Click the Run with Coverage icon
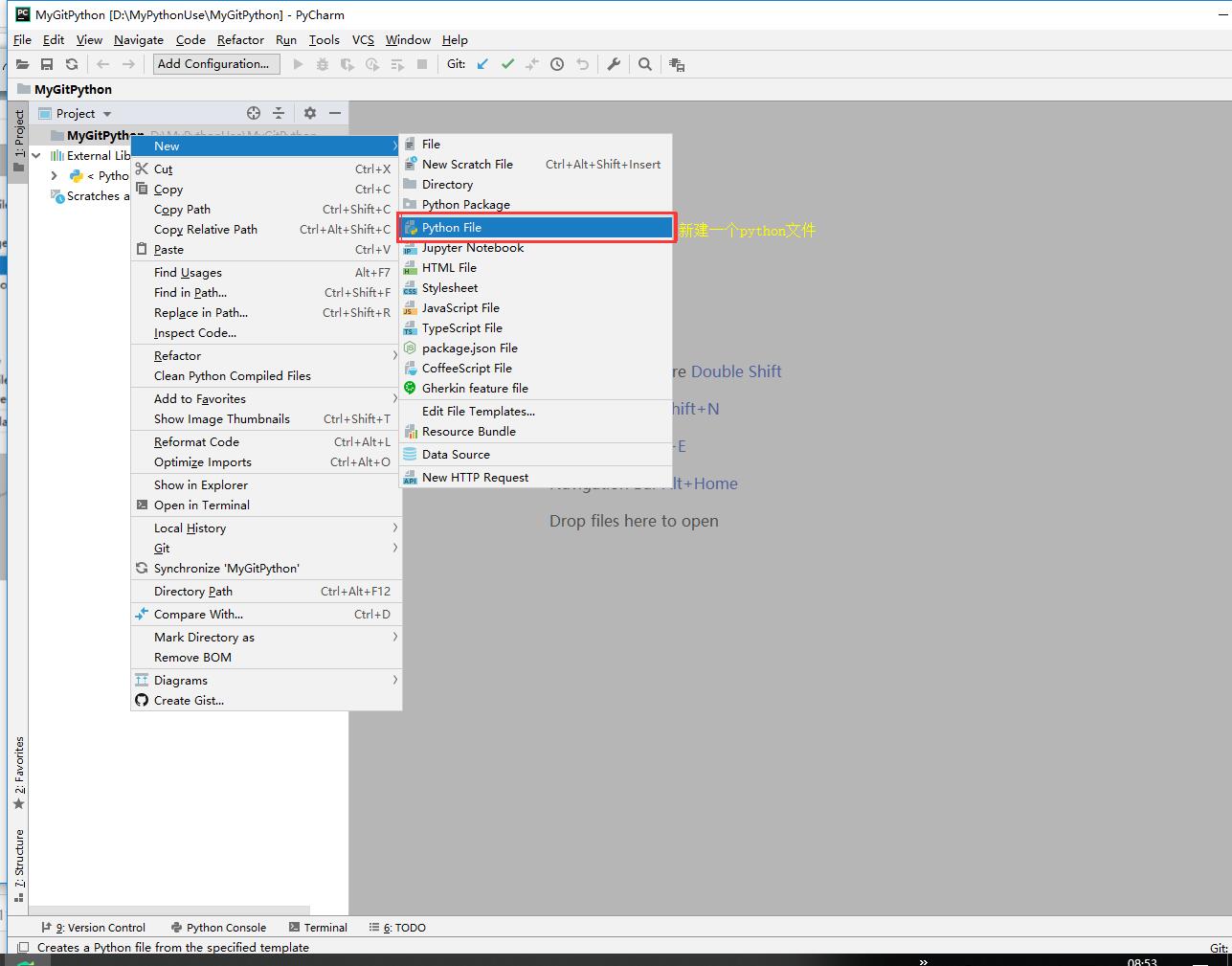The width and height of the screenshot is (1232, 966). click(347, 64)
